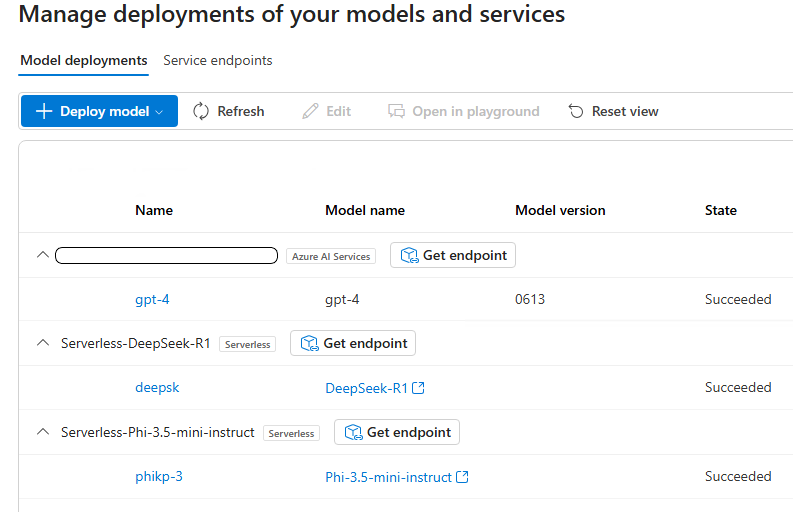
Task: Click external link icon beside Phi-3.5-mini-instruct
Action: (462, 477)
